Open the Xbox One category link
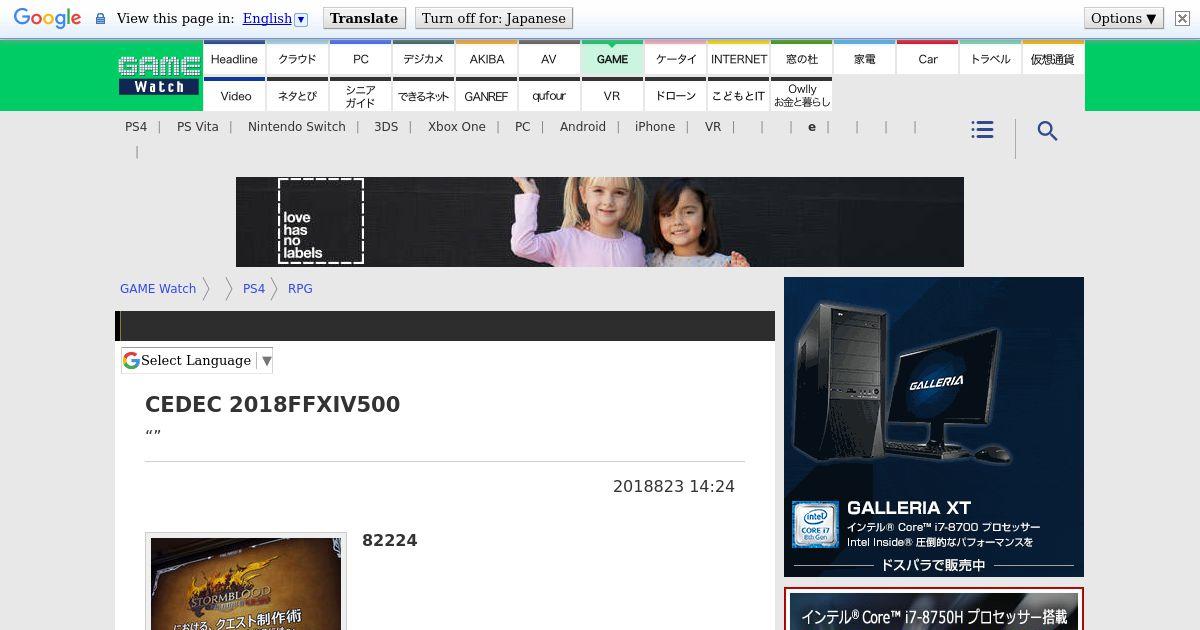The width and height of the screenshot is (1200, 630). [x=457, y=126]
